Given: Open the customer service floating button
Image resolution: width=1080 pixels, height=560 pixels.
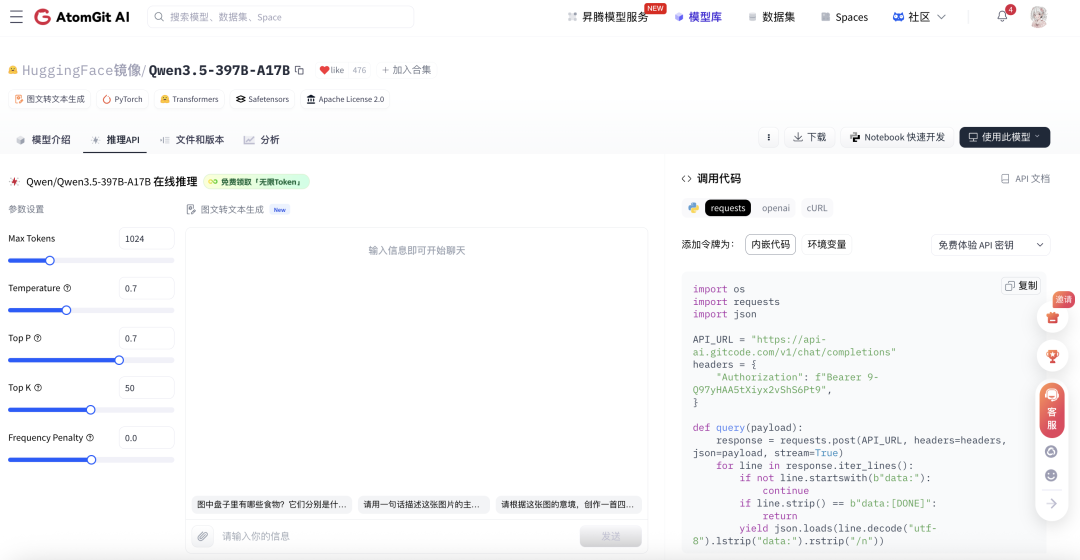Looking at the screenshot, I should (x=1052, y=410).
